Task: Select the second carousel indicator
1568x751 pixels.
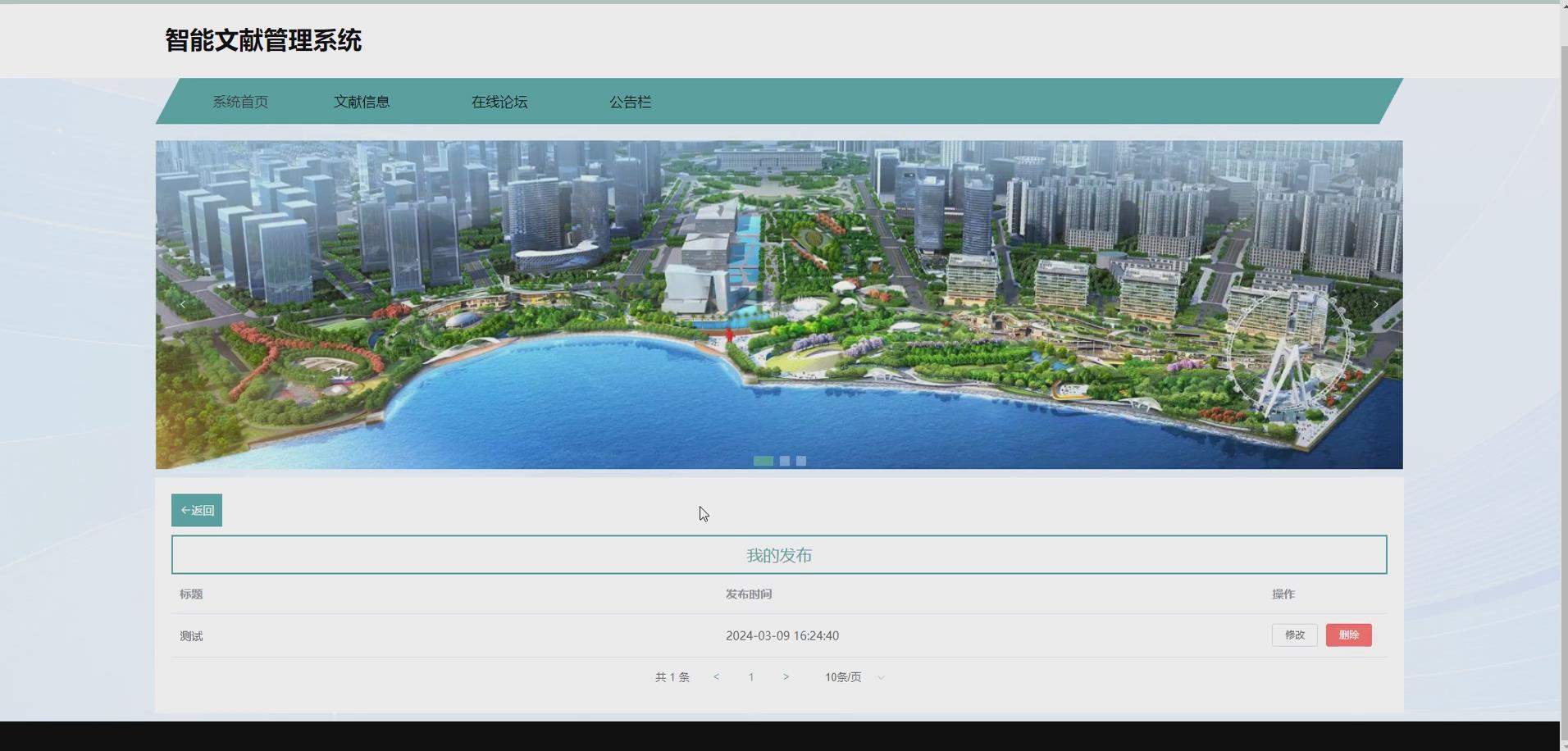Action: point(785,461)
